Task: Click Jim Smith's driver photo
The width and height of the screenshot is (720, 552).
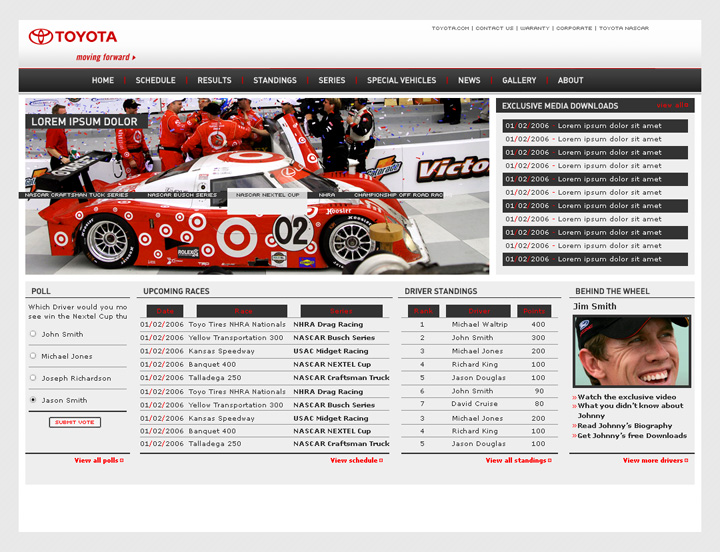Action: pyautogui.click(x=631, y=351)
